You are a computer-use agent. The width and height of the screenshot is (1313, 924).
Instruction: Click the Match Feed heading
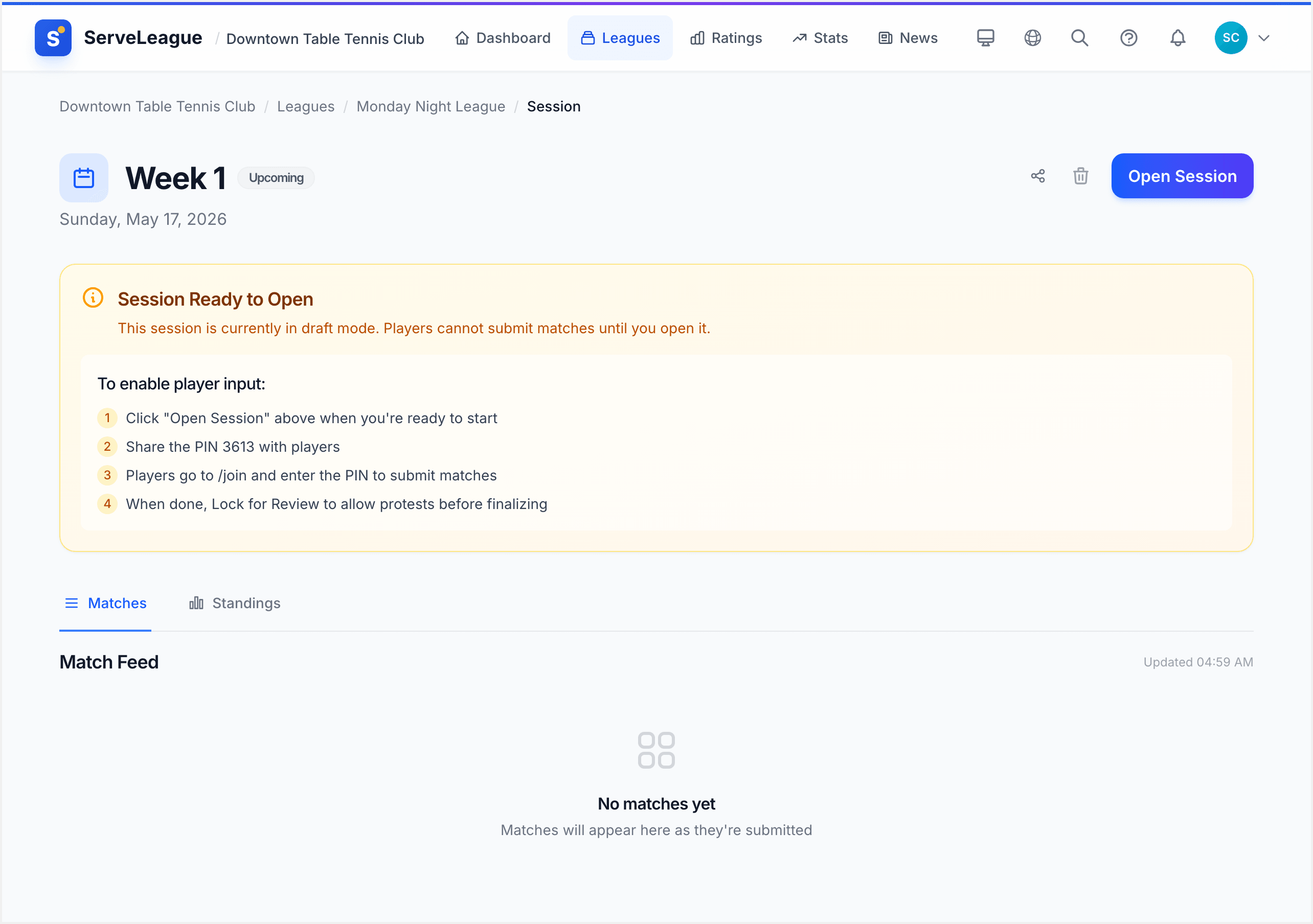(x=109, y=662)
